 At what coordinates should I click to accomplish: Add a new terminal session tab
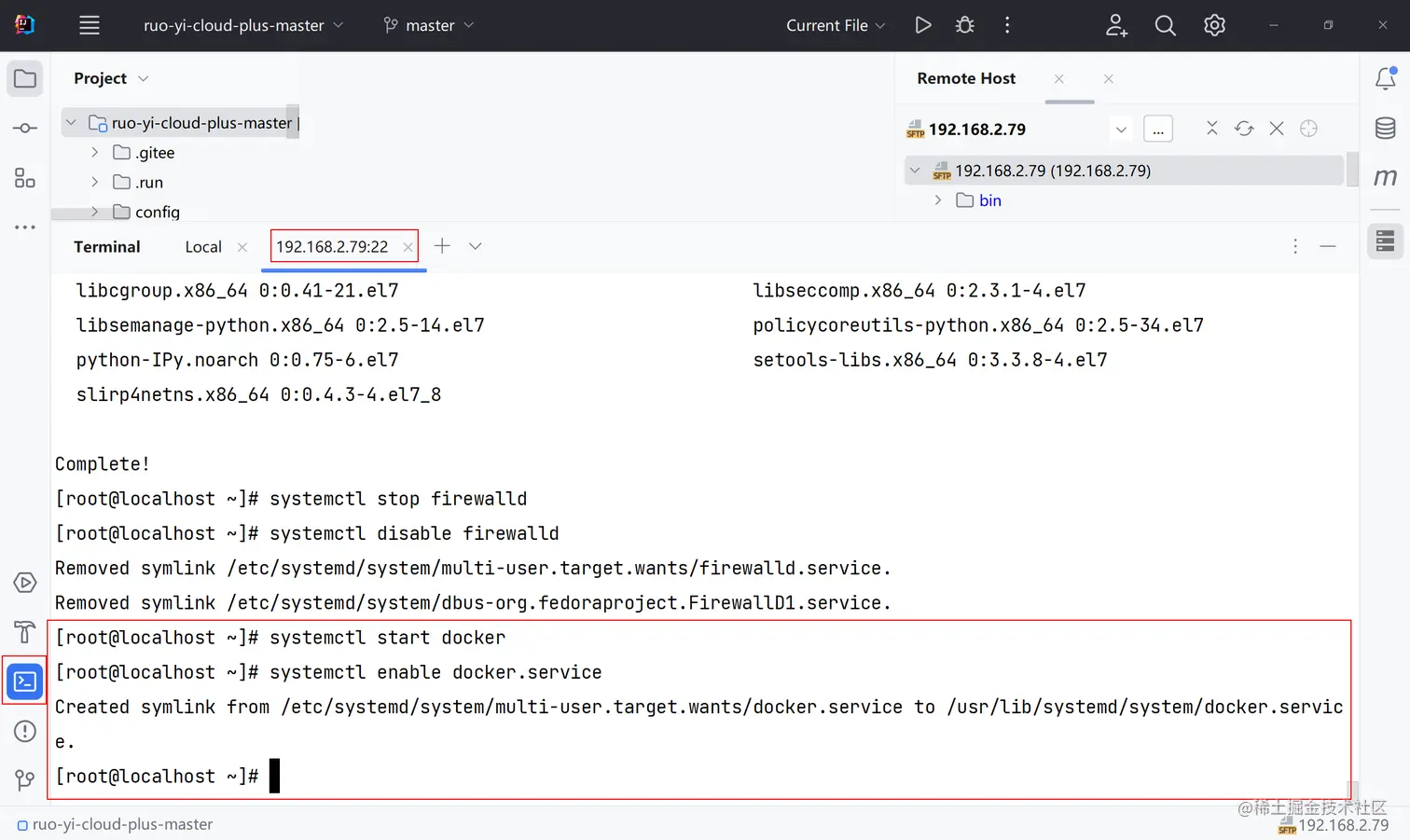(442, 246)
